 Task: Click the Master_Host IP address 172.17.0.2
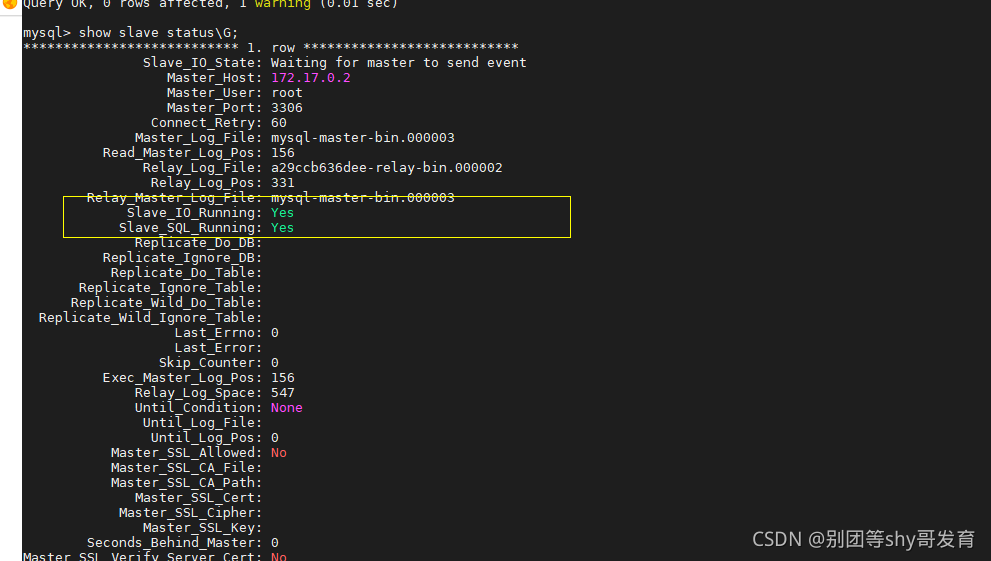coord(310,78)
